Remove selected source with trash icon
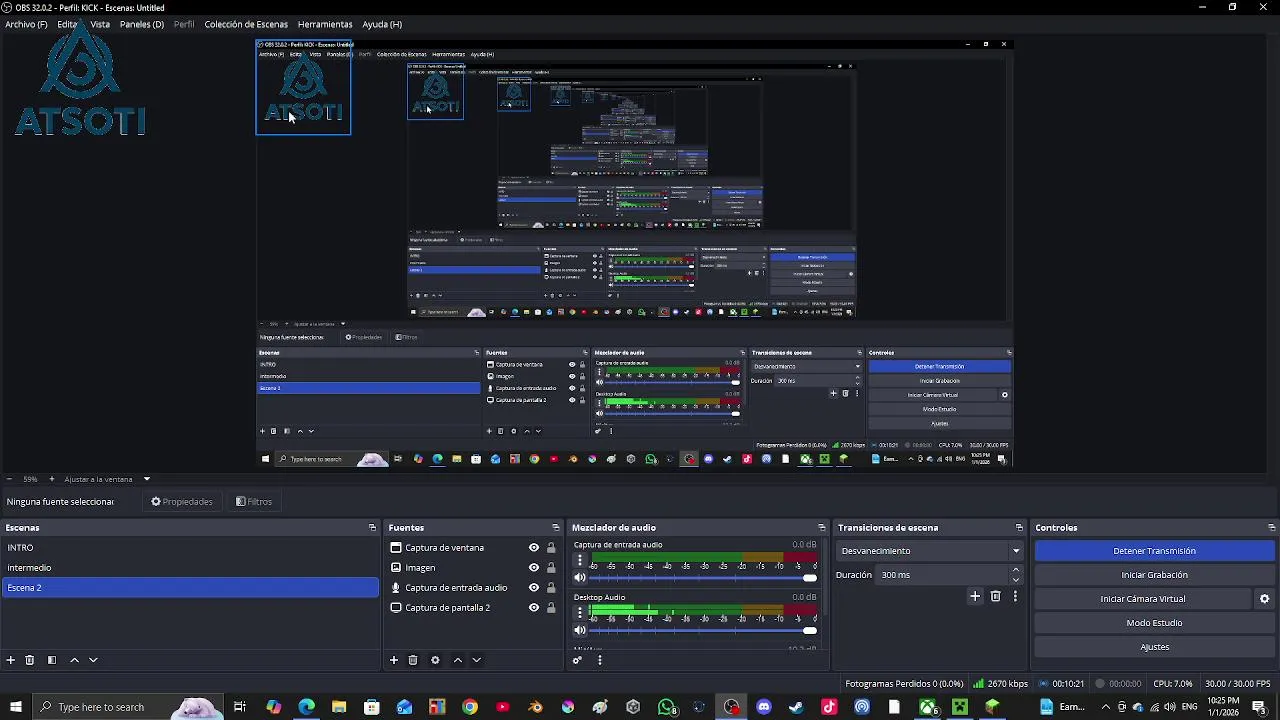The height and width of the screenshot is (720, 1280). (413, 660)
